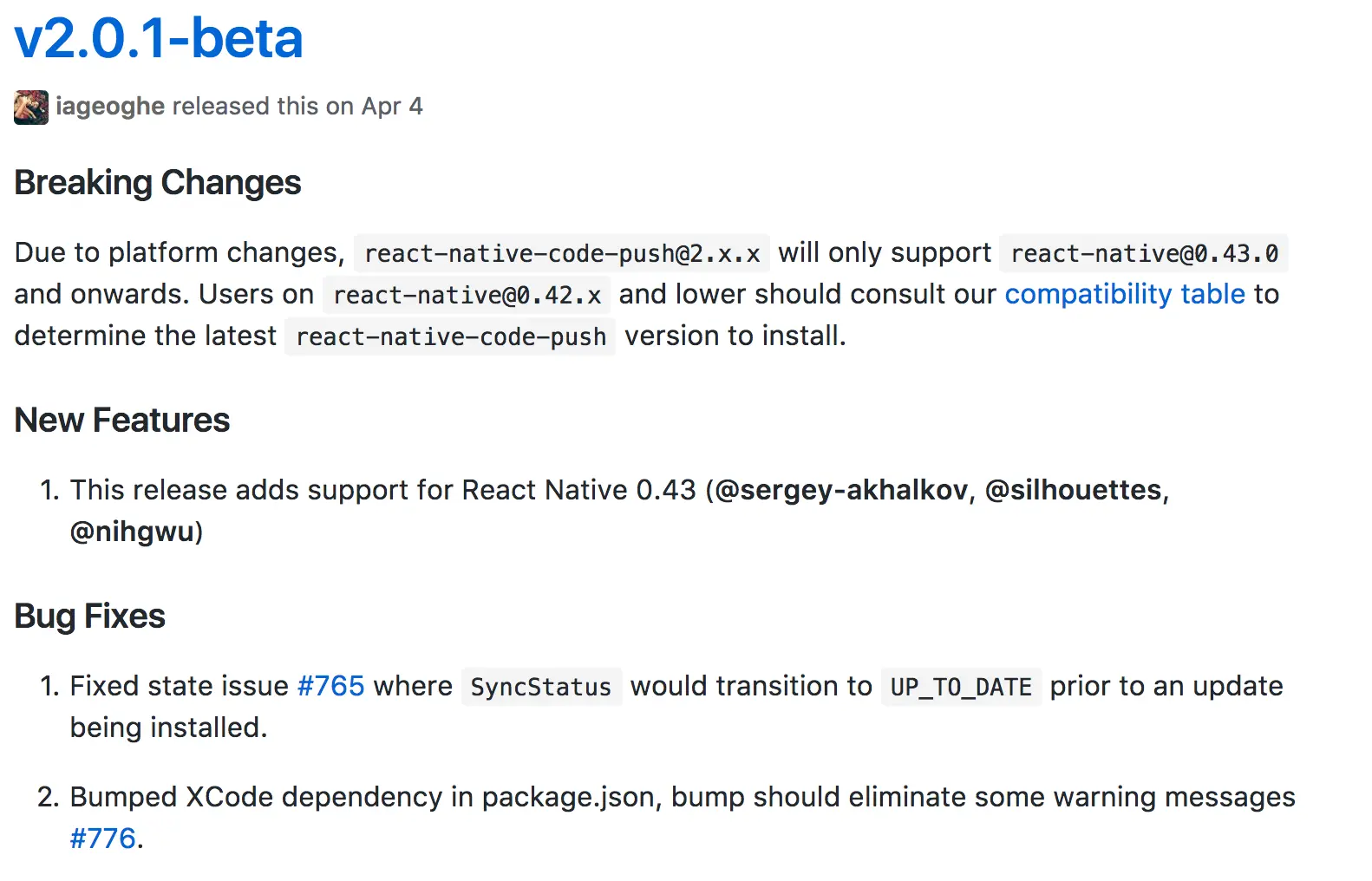
Task: Visit the @silhouettes mention
Action: point(1074,490)
